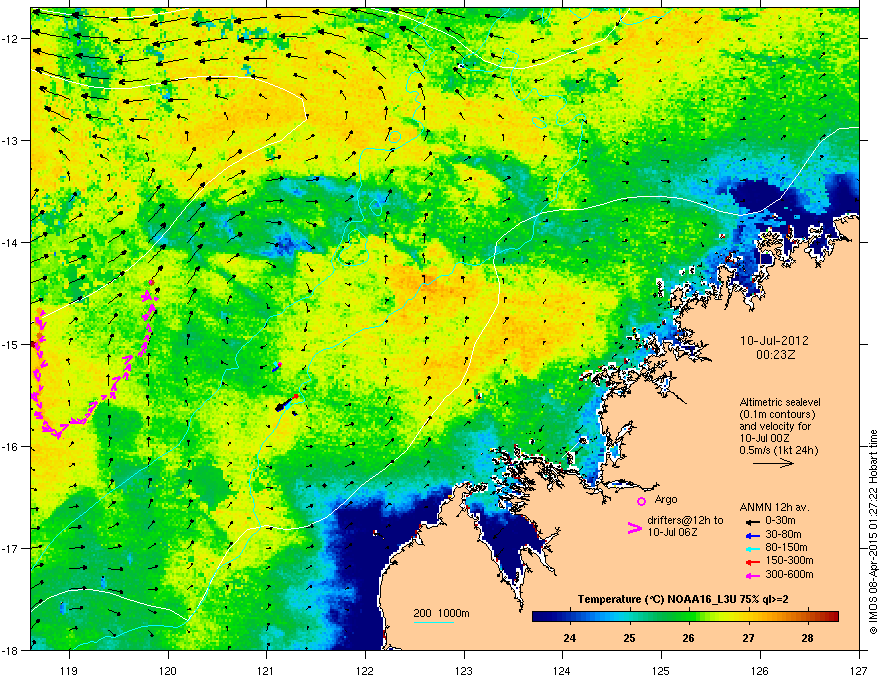This screenshot has width=880, height=680.
Task: Click the cyan 80-150m arrow legend icon
Action: tap(753, 548)
